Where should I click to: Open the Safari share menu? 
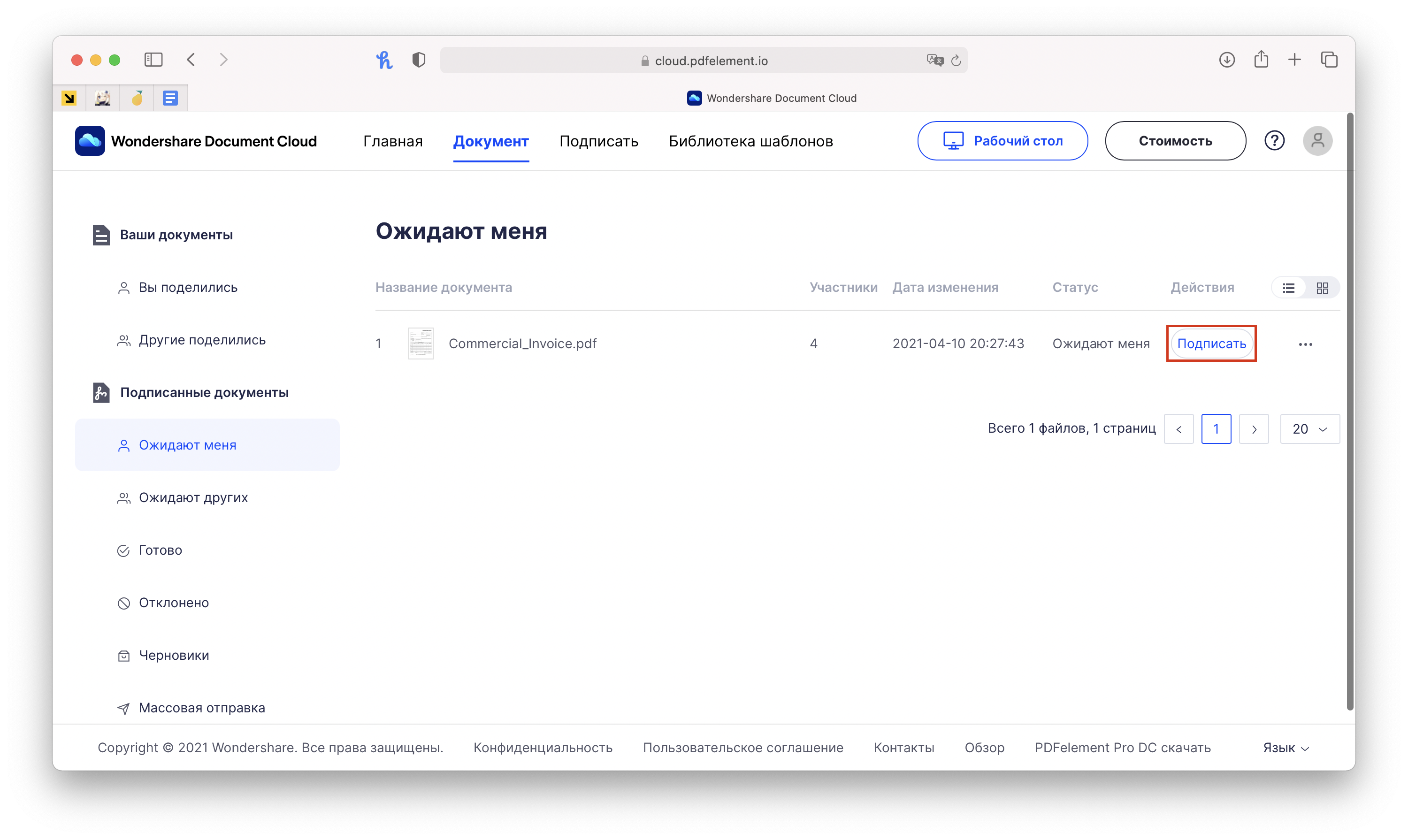[1261, 59]
